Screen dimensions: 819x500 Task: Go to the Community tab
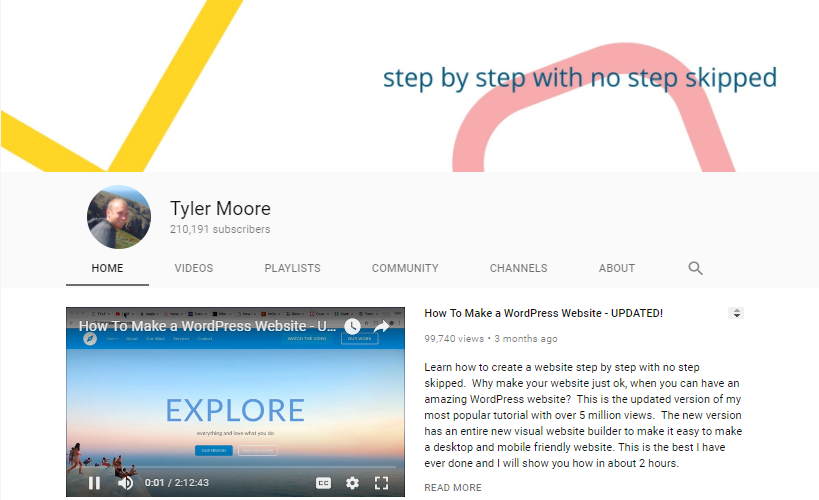coord(405,268)
